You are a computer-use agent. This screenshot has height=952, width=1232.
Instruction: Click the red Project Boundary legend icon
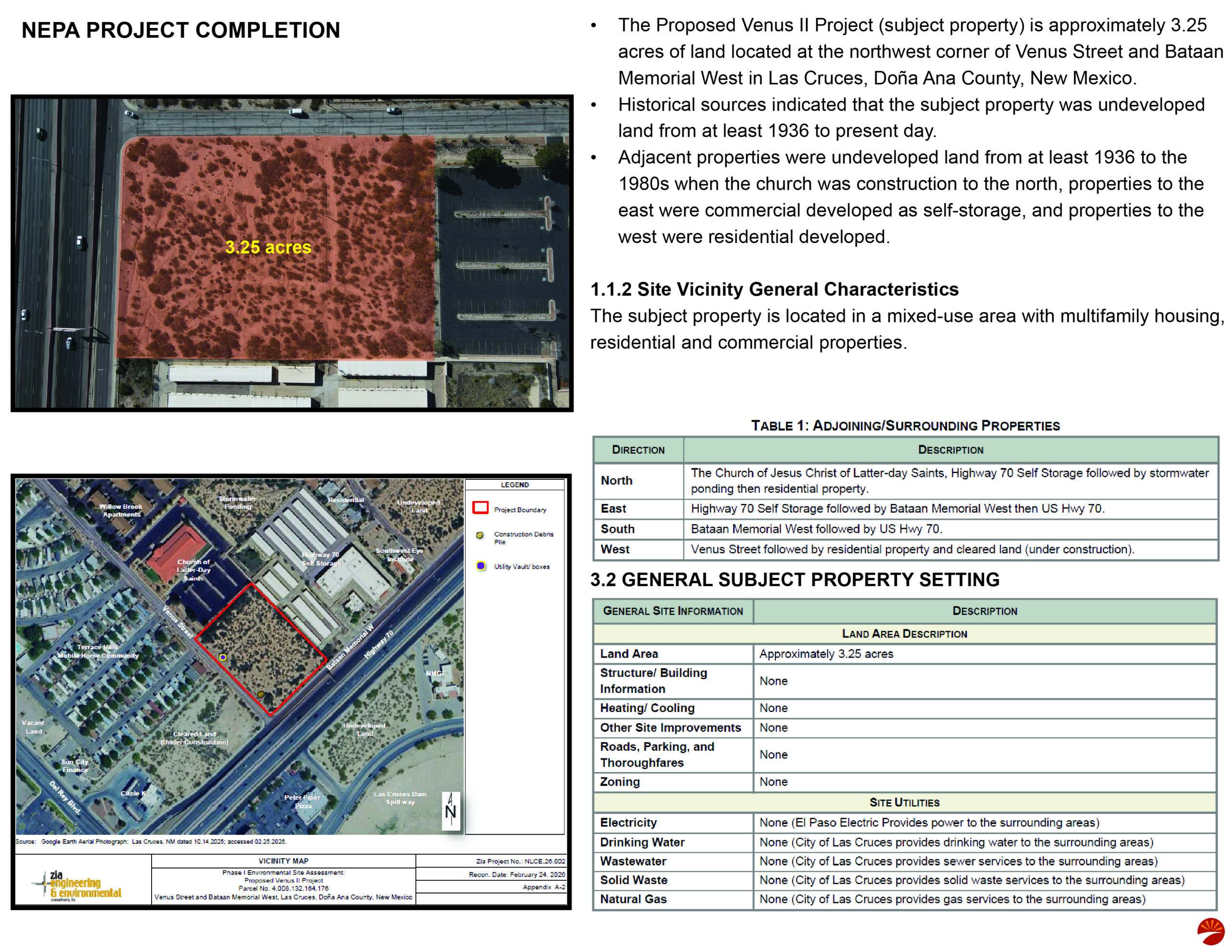click(x=480, y=507)
